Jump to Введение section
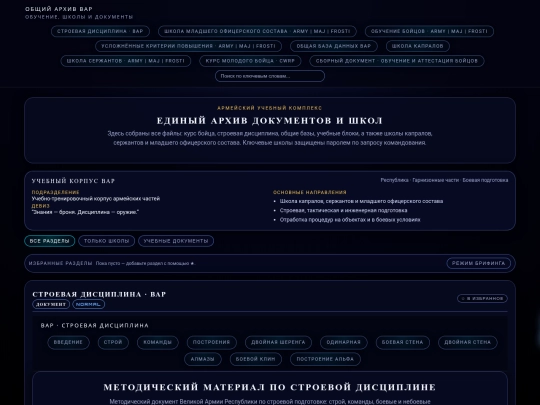 (68, 342)
